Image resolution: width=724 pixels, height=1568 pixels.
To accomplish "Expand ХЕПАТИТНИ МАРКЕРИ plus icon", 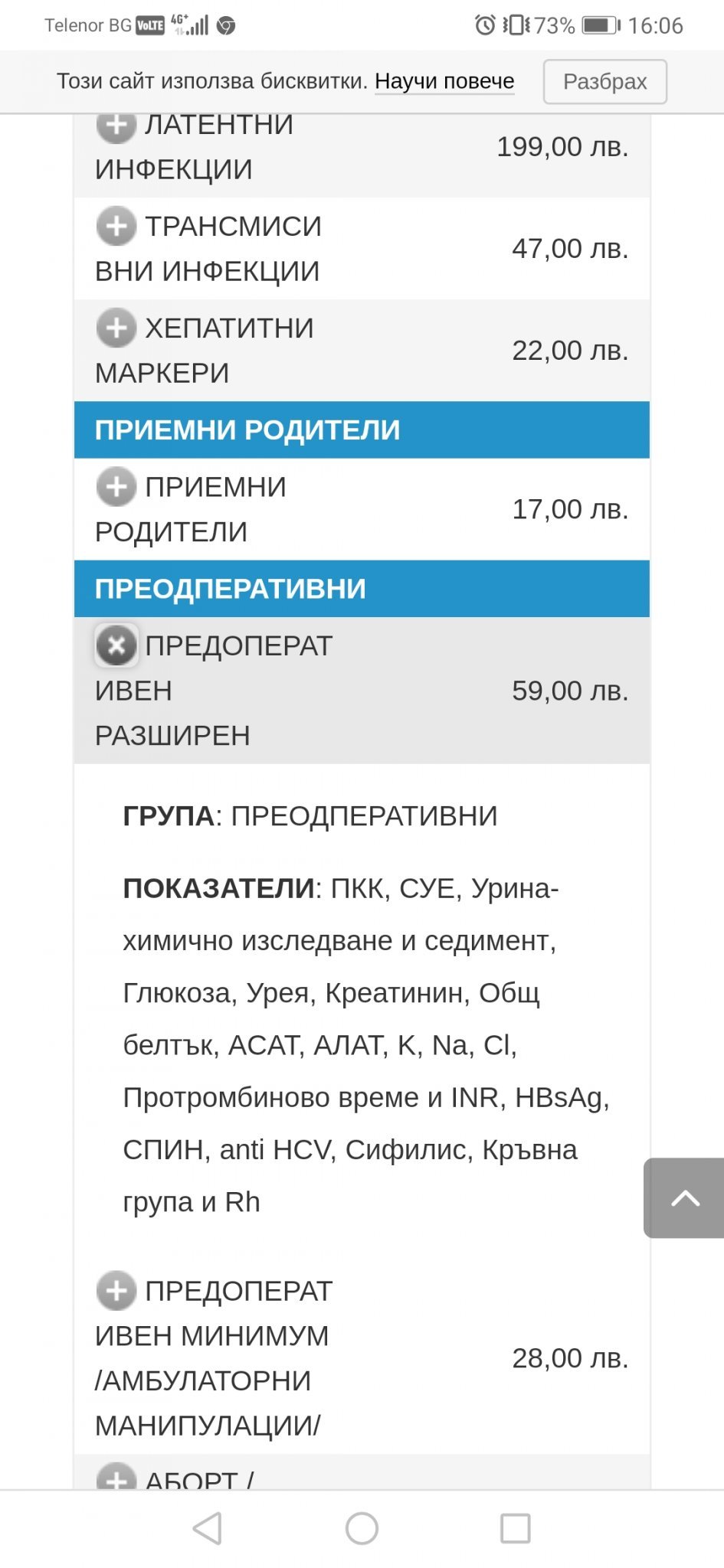I will click(116, 328).
